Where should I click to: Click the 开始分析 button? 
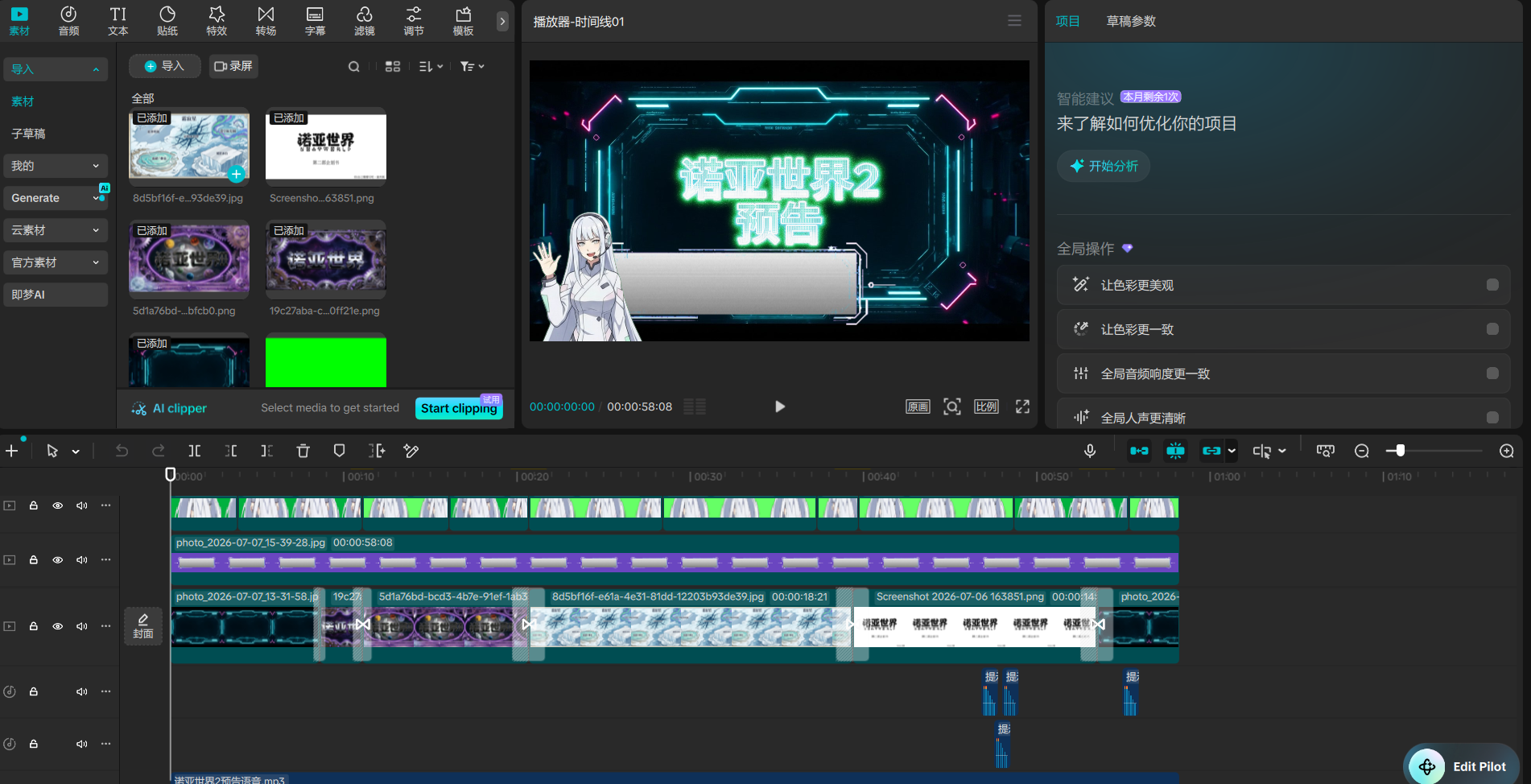point(1104,166)
